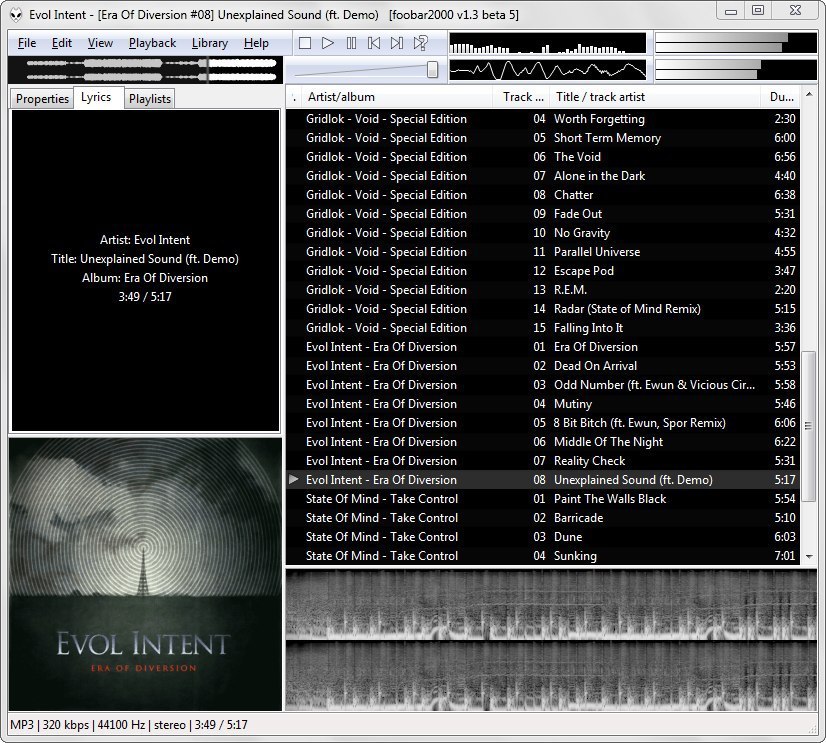
Task: Open the Edit menu
Action: point(62,43)
